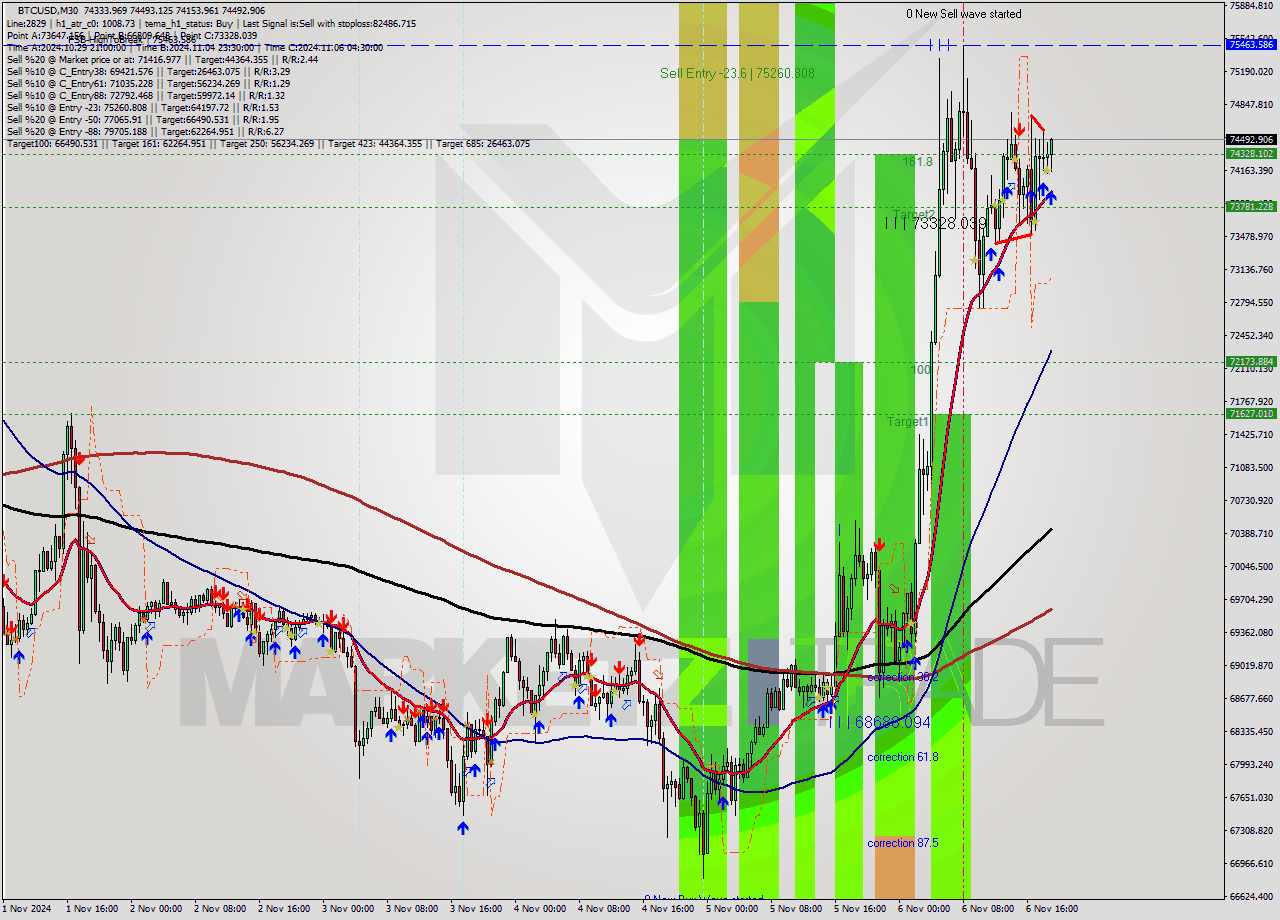1280x920 pixels.
Task: Click the 75190.710 price axis value
Action: click(1251, 72)
